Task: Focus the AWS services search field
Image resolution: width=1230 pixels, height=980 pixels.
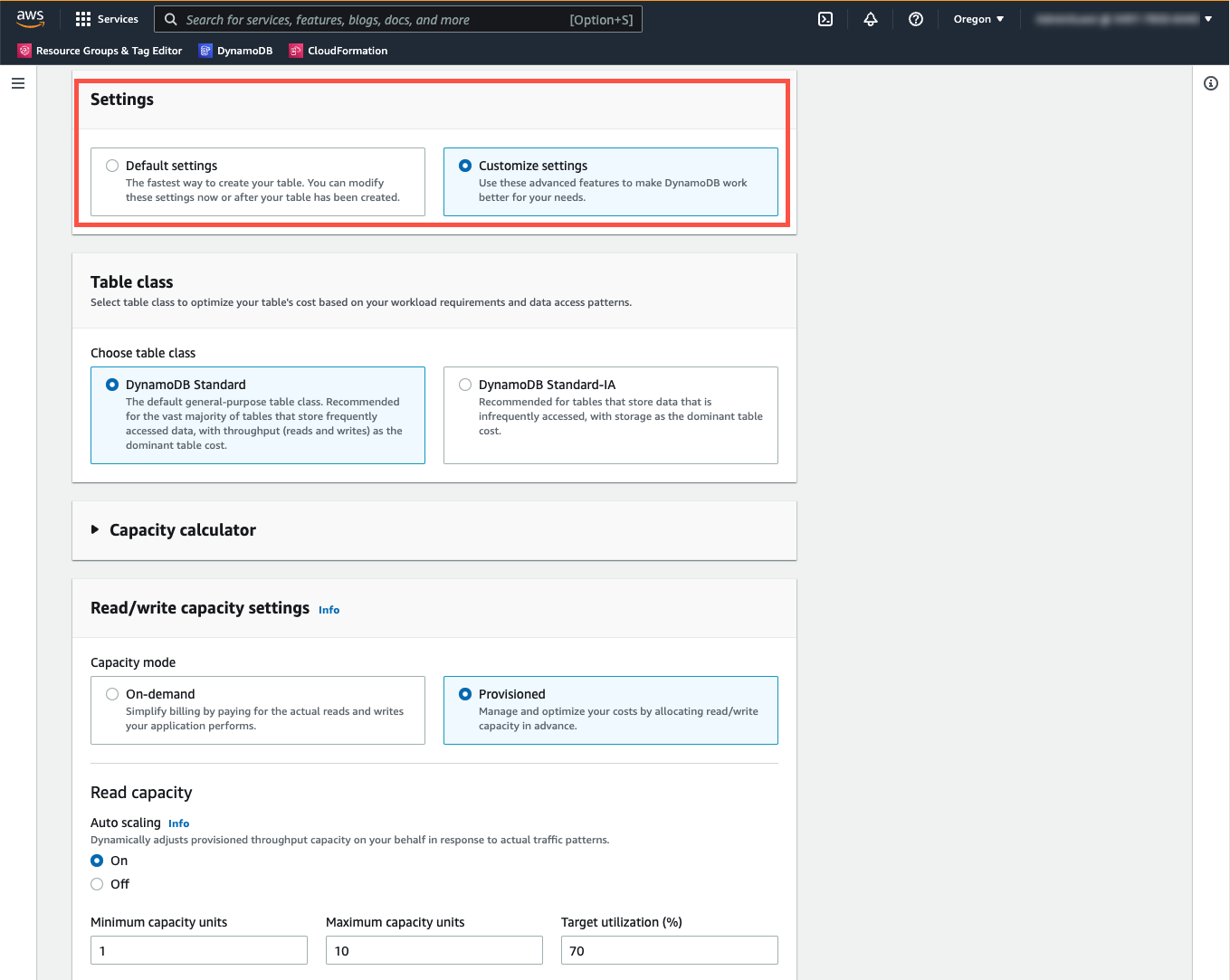Action: 398,19
